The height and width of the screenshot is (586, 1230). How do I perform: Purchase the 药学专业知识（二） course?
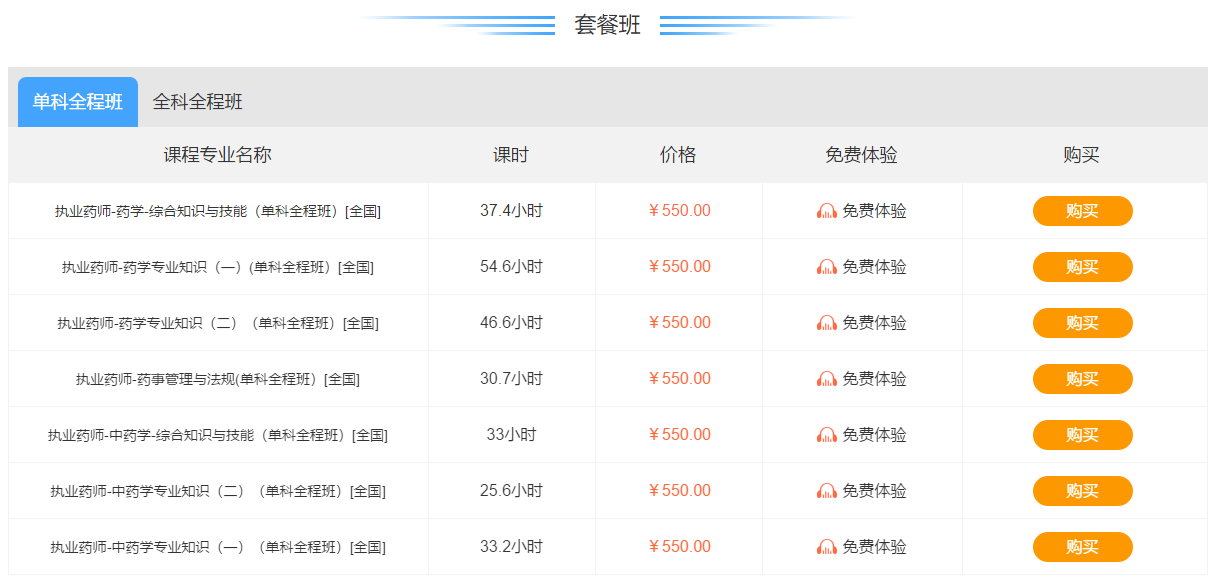[1082, 323]
